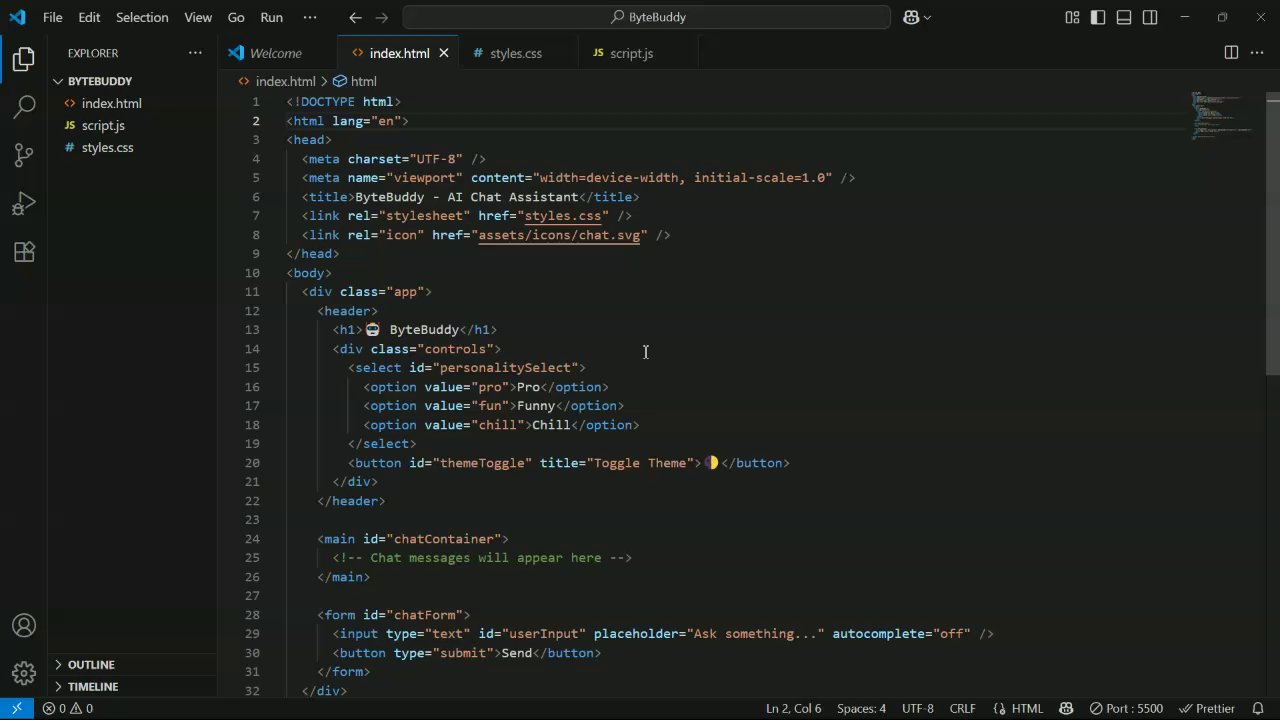1280x720 pixels.
Task: Click Port: 5500 Live Server item
Action: tap(1126, 708)
